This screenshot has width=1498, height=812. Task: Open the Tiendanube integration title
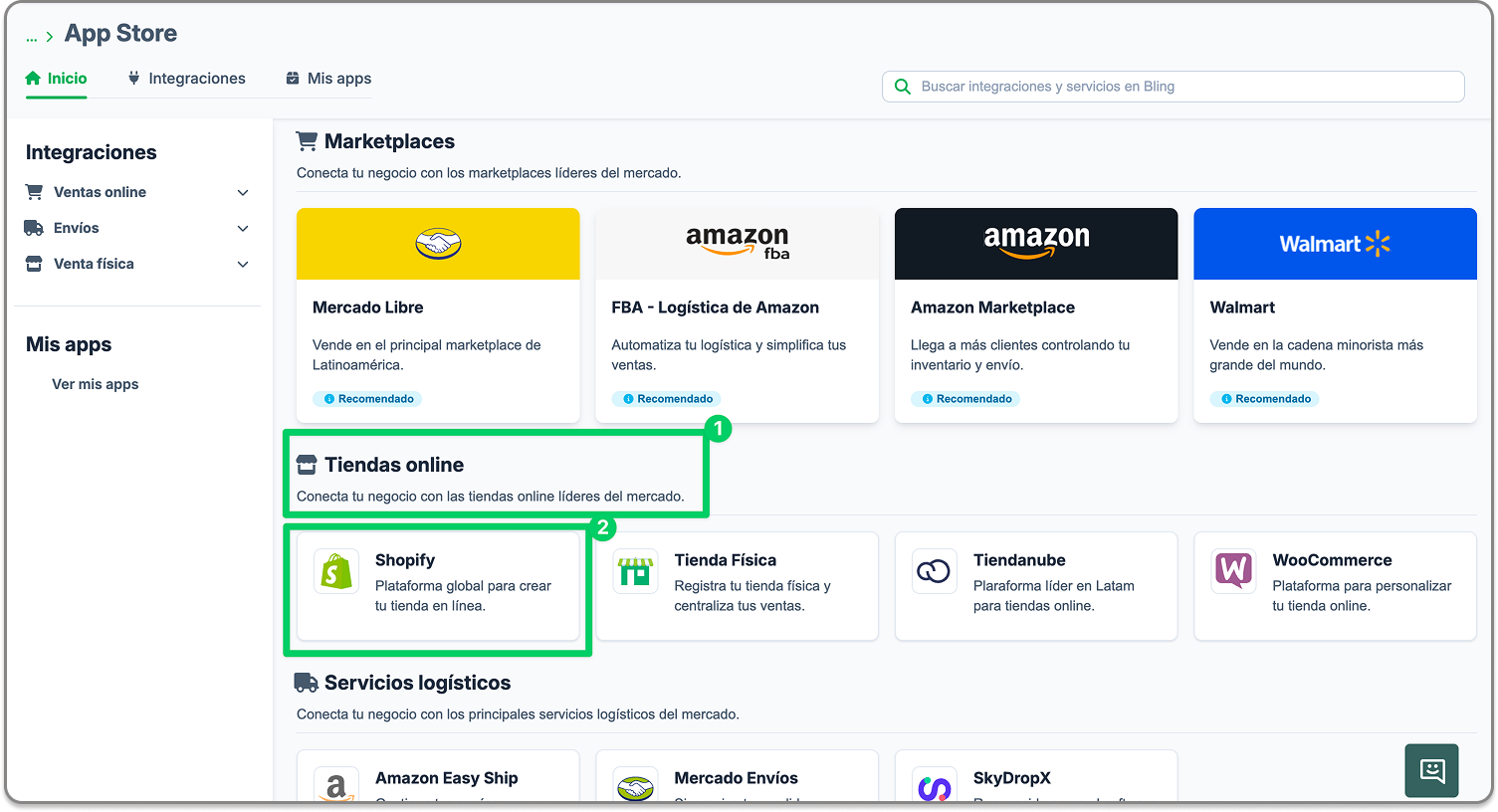pos(1019,560)
